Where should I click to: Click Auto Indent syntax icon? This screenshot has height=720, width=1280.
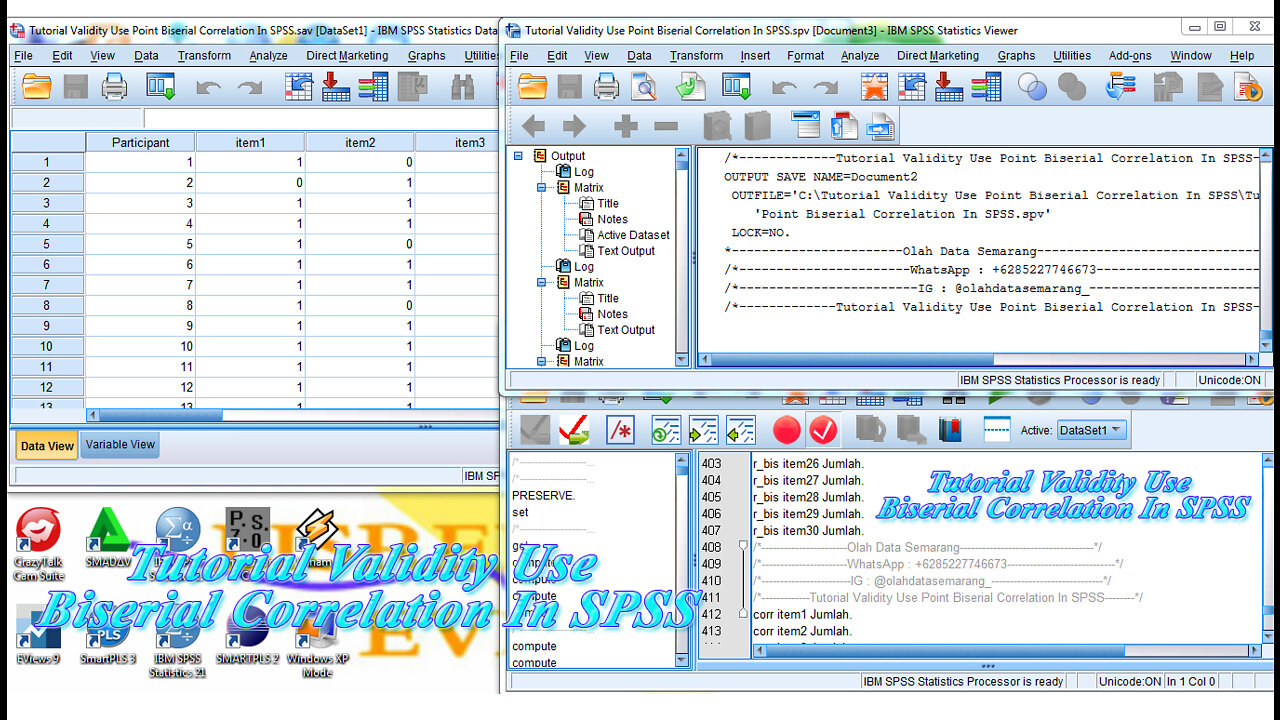pos(666,431)
